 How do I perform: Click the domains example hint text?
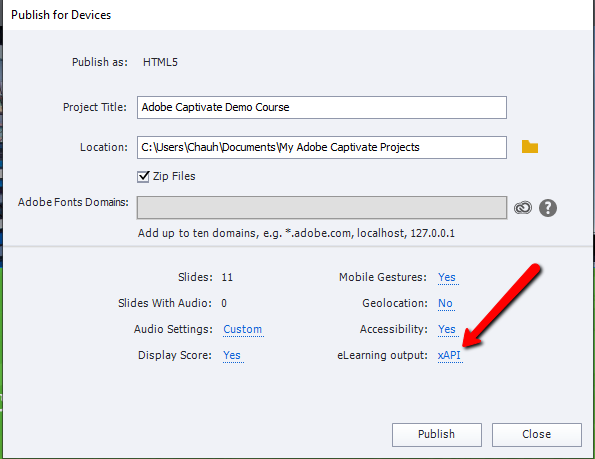[296, 233]
